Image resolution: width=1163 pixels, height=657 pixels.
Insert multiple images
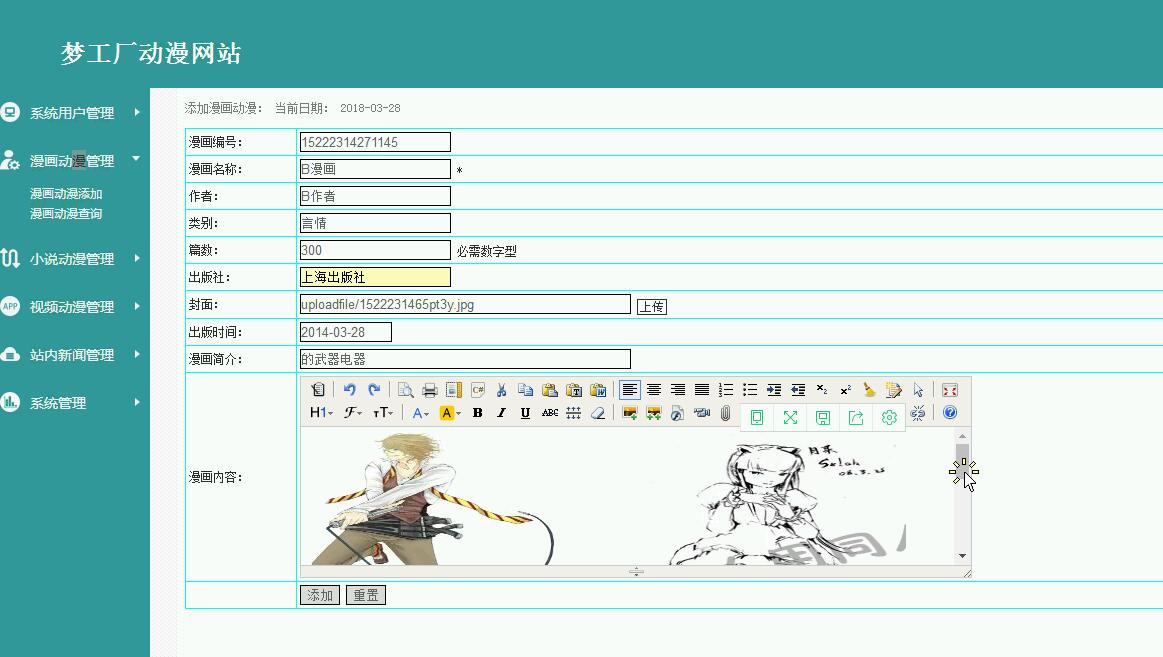(653, 413)
